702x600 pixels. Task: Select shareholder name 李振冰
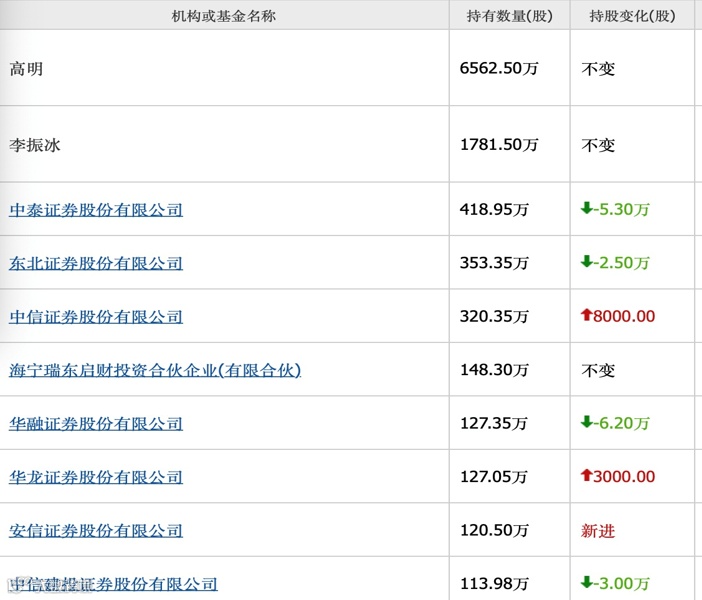[35, 145]
